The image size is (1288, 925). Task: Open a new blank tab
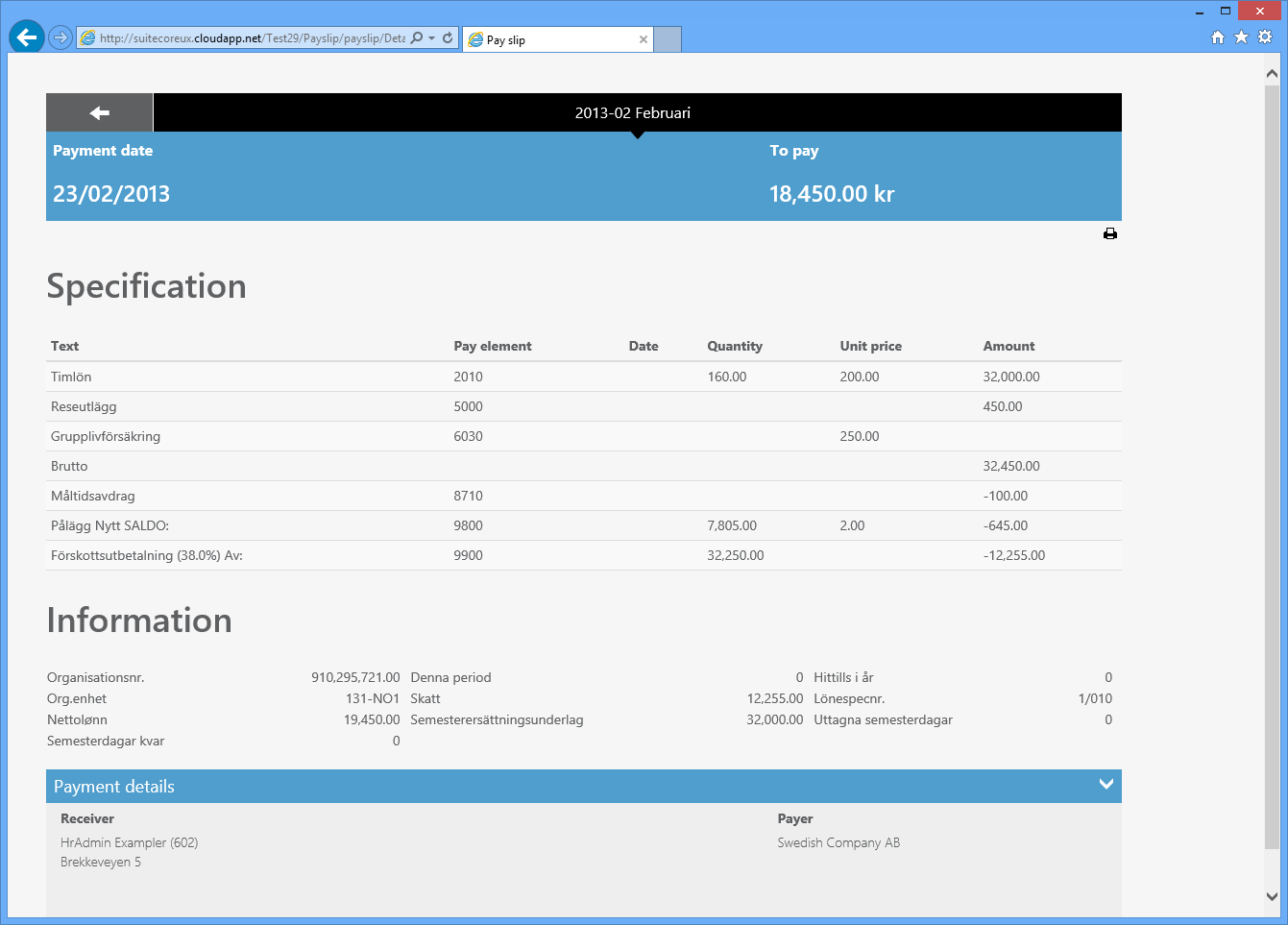668,39
